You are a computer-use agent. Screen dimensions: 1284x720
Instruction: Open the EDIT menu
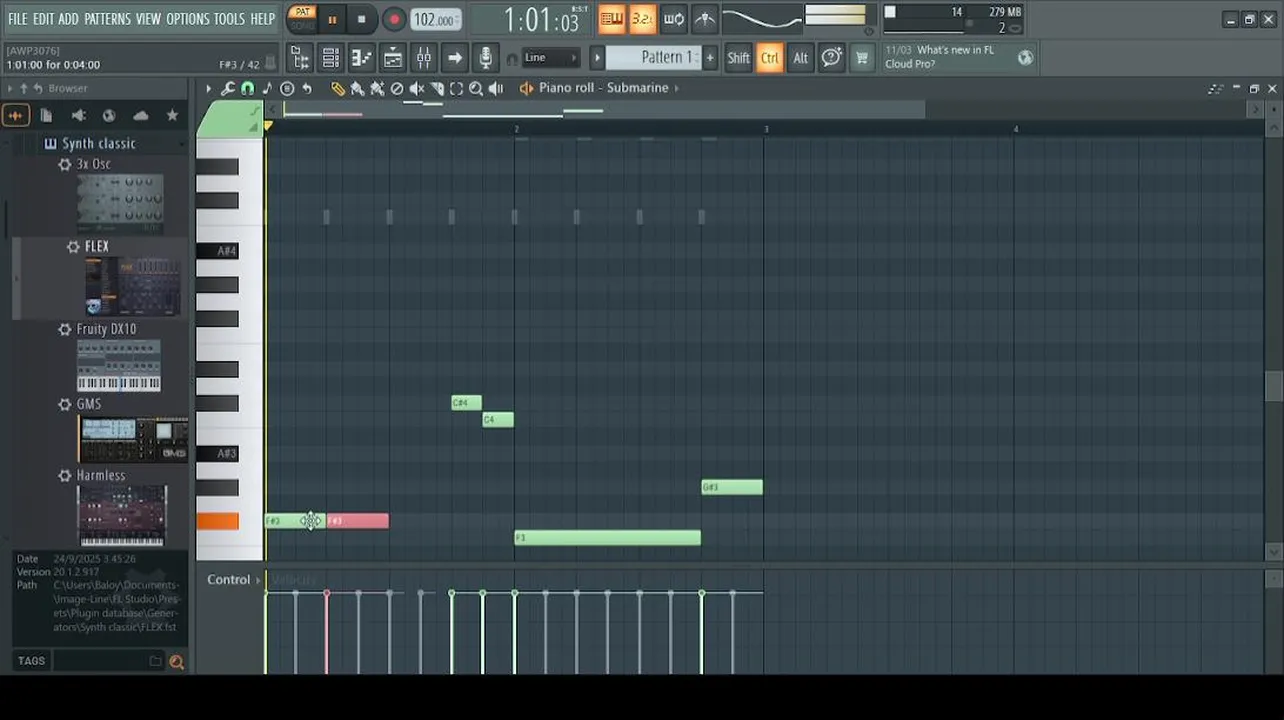[x=43, y=19]
